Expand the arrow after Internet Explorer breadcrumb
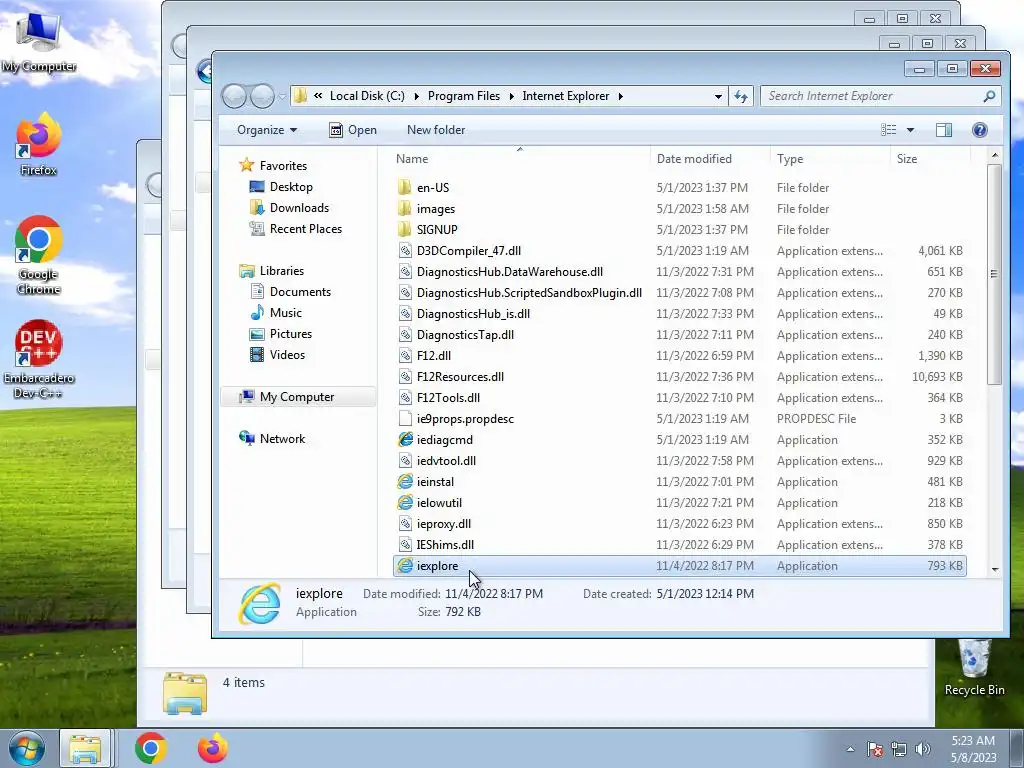 click(x=620, y=96)
